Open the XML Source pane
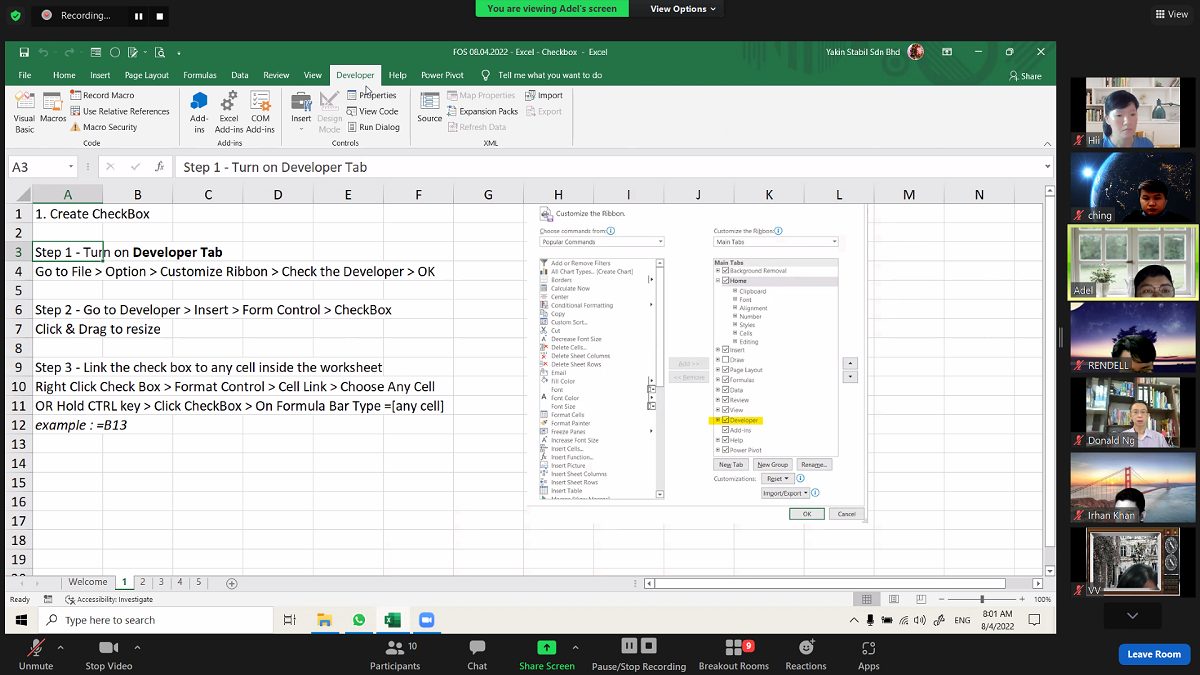 [x=430, y=107]
